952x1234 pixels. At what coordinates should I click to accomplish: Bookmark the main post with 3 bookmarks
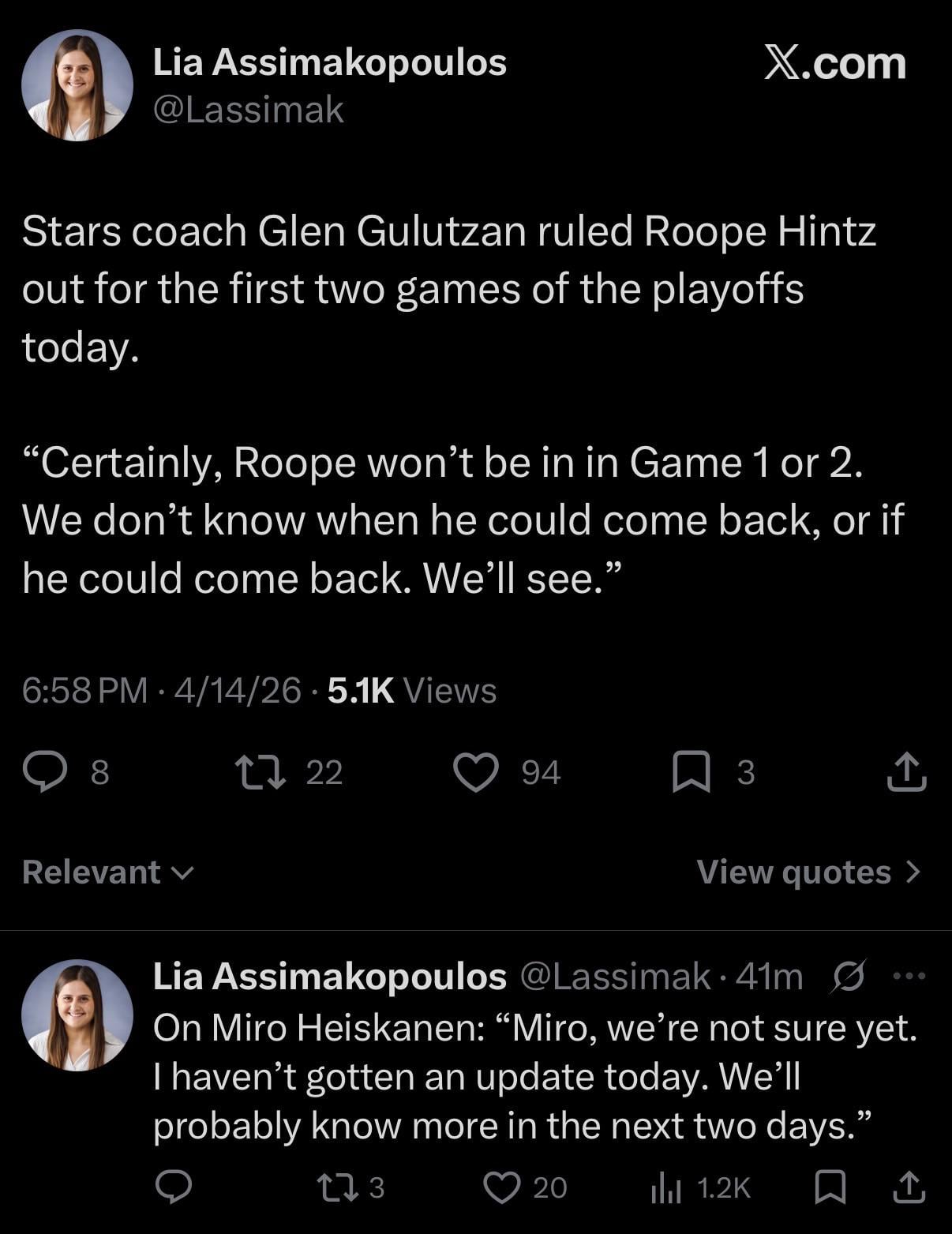(692, 771)
